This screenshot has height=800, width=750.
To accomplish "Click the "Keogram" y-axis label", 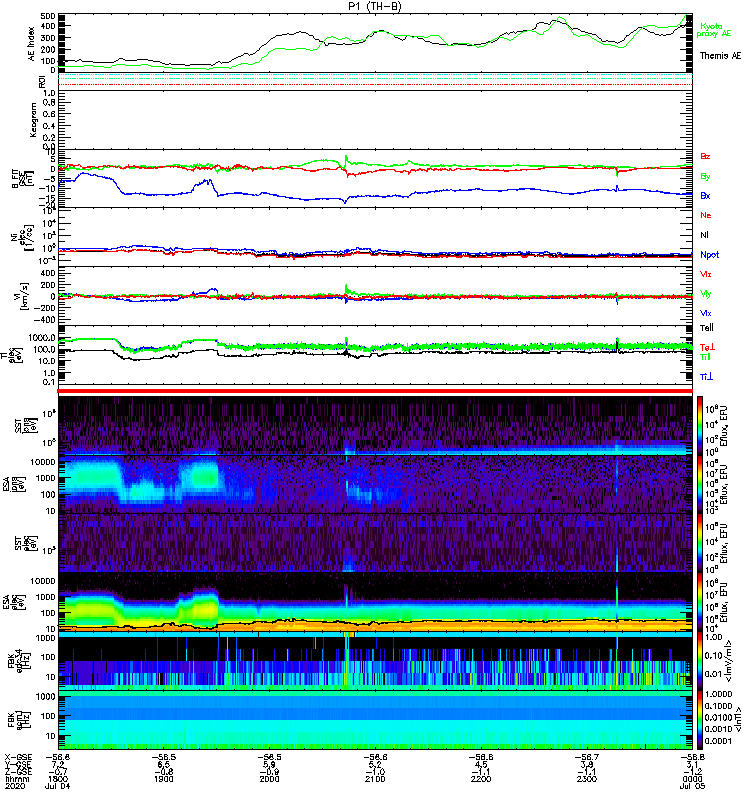I will click(33, 119).
